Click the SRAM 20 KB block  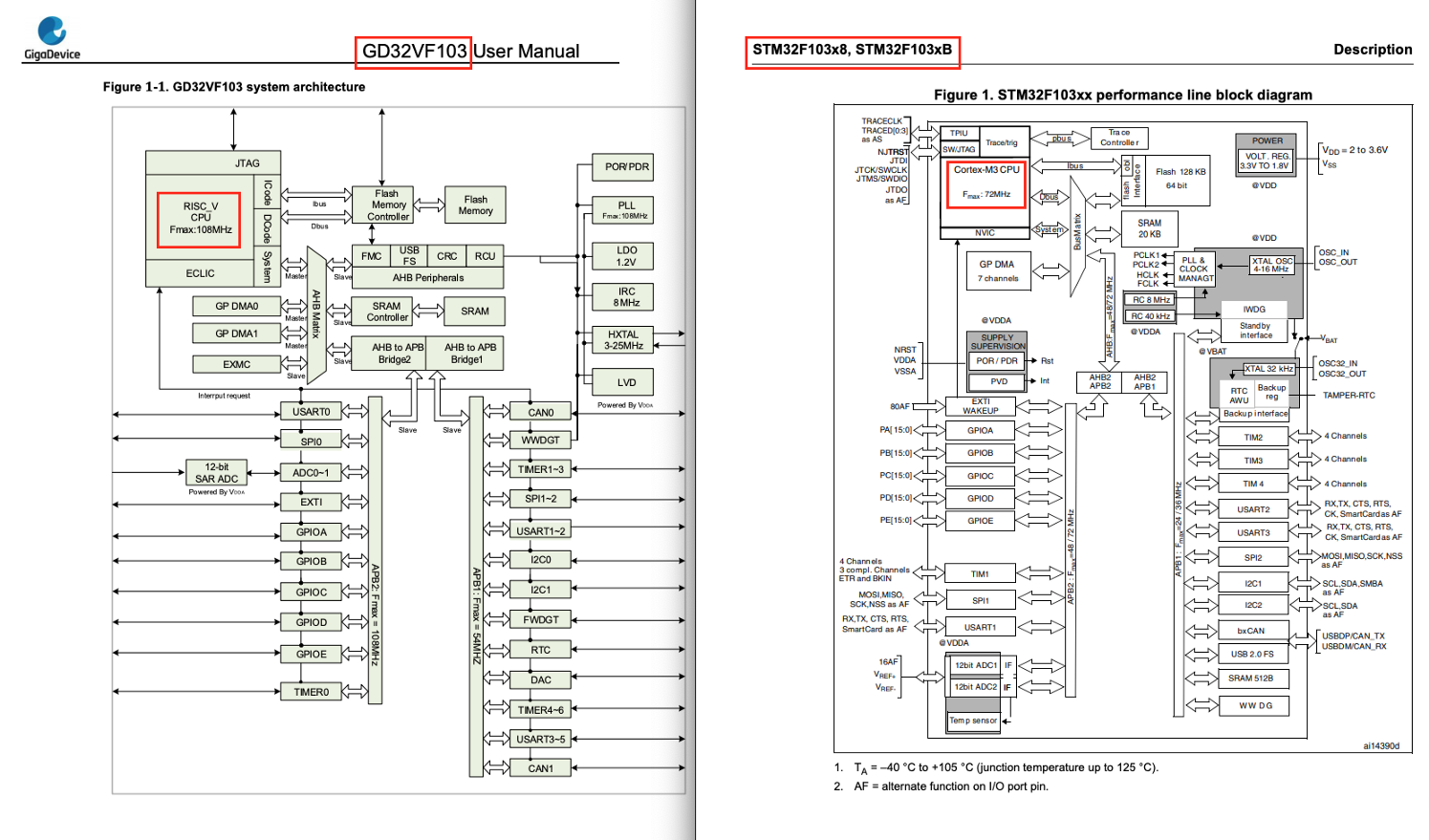tap(1149, 228)
